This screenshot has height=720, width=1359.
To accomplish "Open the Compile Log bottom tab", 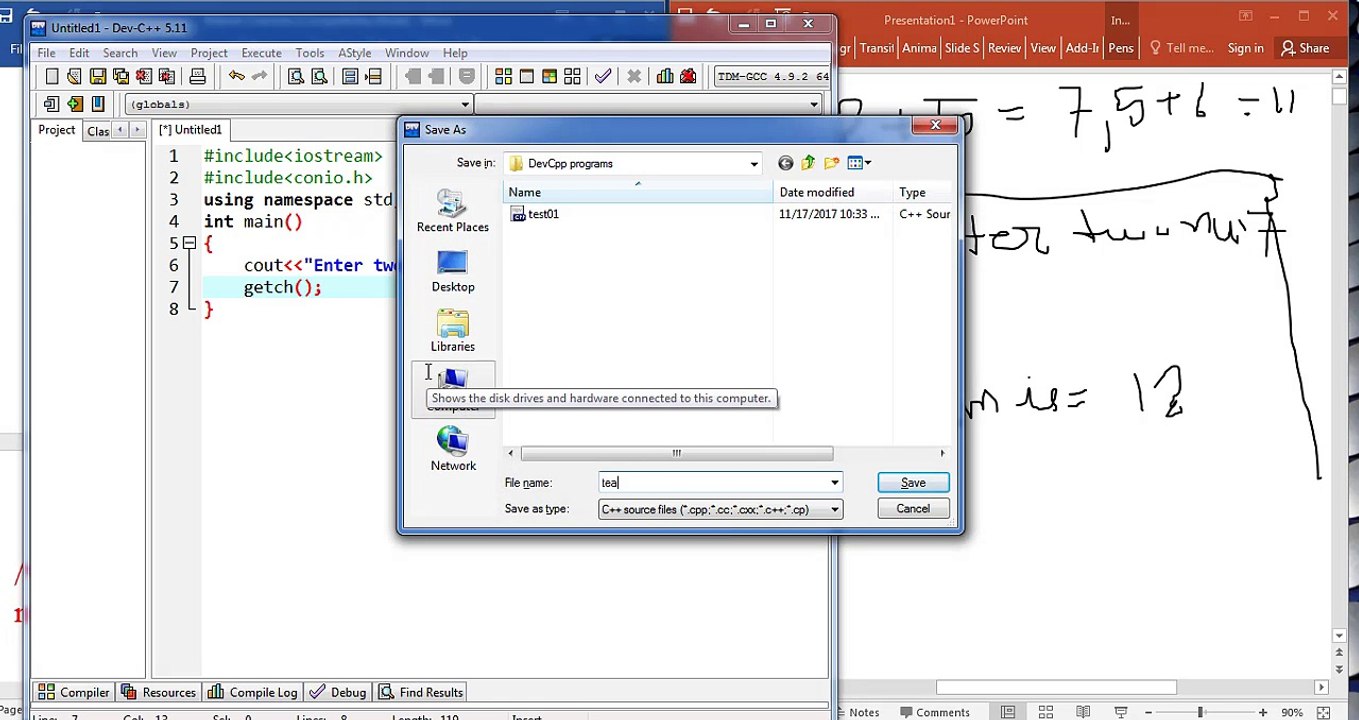I will tap(252, 692).
